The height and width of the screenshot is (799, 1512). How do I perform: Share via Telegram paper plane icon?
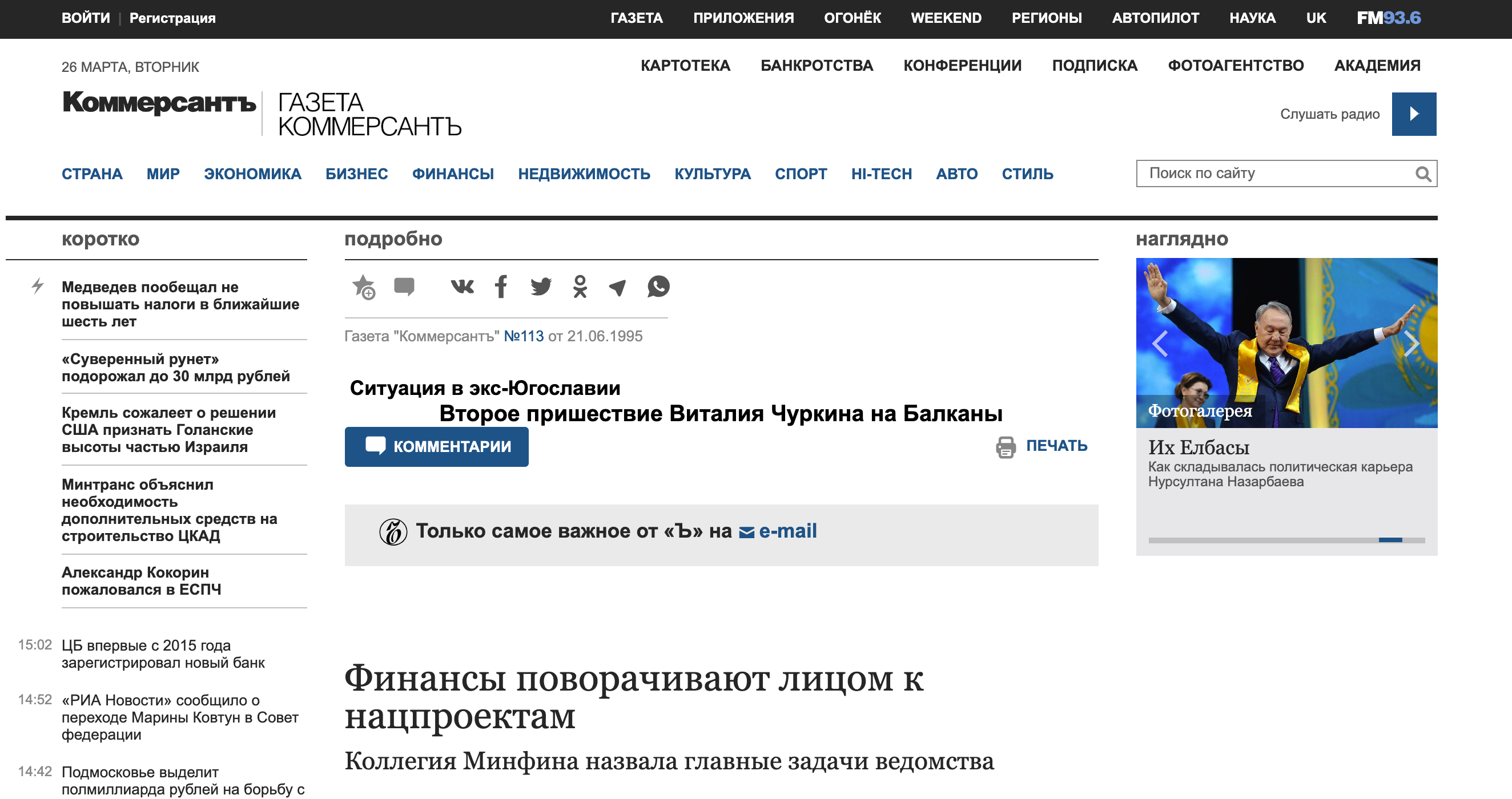(617, 287)
